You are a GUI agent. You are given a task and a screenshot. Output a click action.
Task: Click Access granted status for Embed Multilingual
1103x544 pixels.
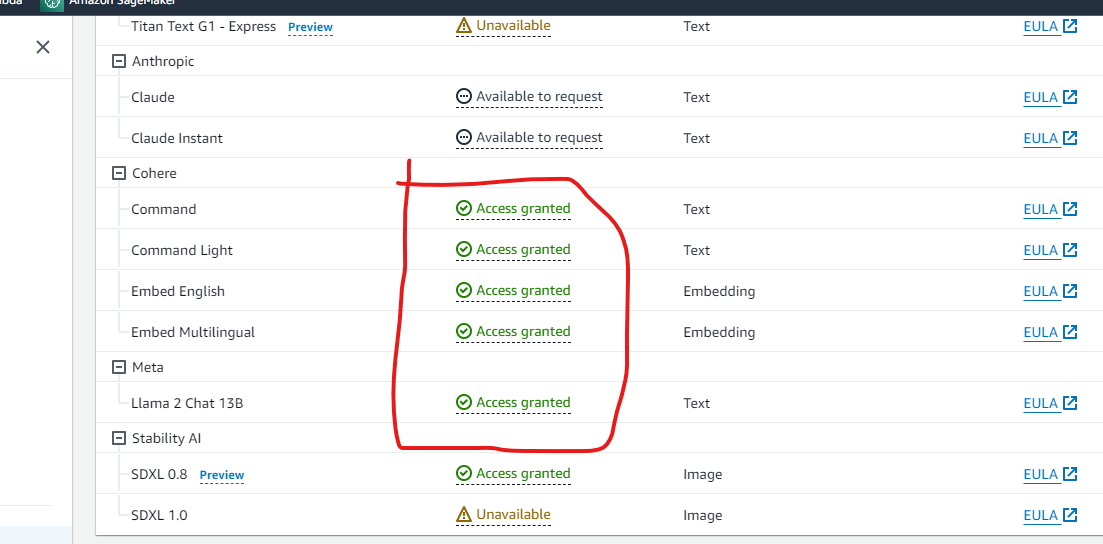[513, 331]
